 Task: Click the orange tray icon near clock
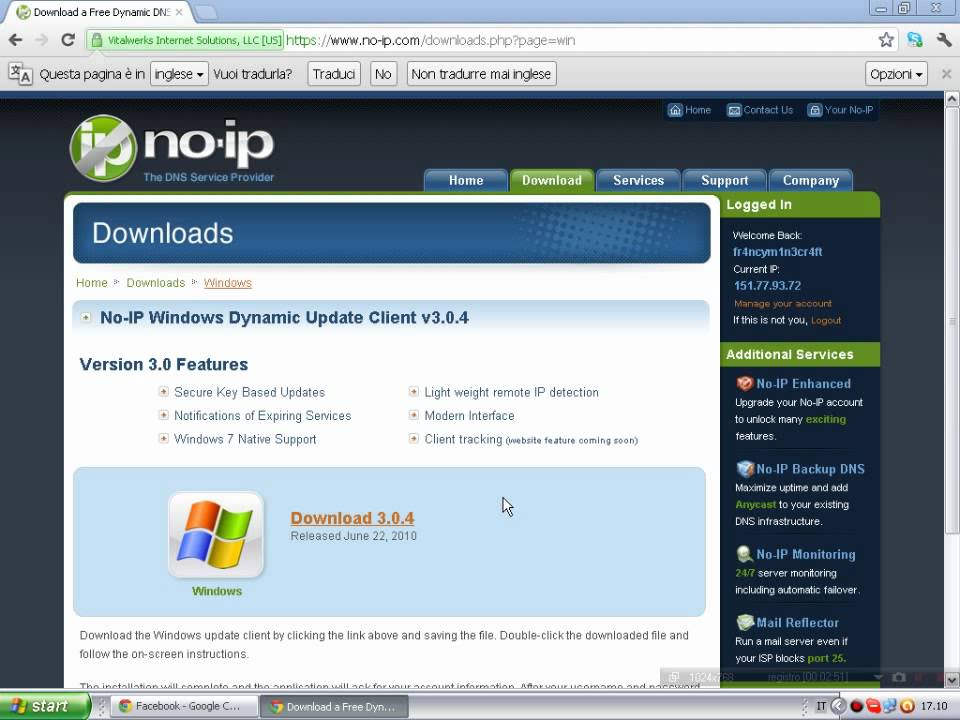click(x=907, y=706)
